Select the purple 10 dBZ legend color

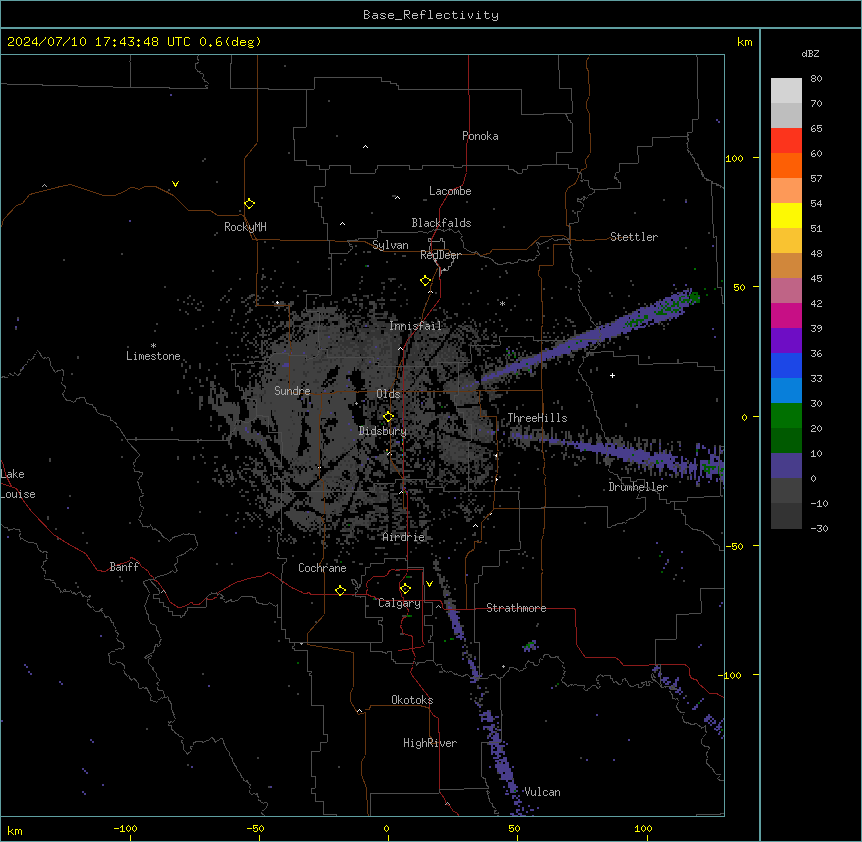point(786,466)
